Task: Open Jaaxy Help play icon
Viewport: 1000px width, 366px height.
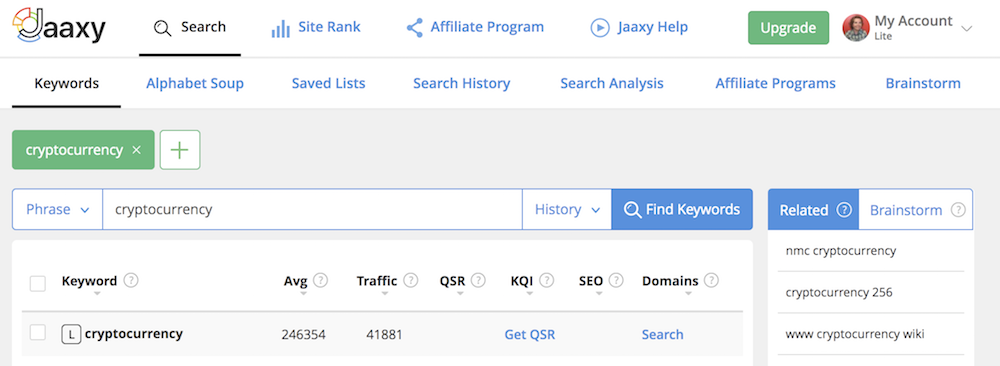Action: point(599,27)
